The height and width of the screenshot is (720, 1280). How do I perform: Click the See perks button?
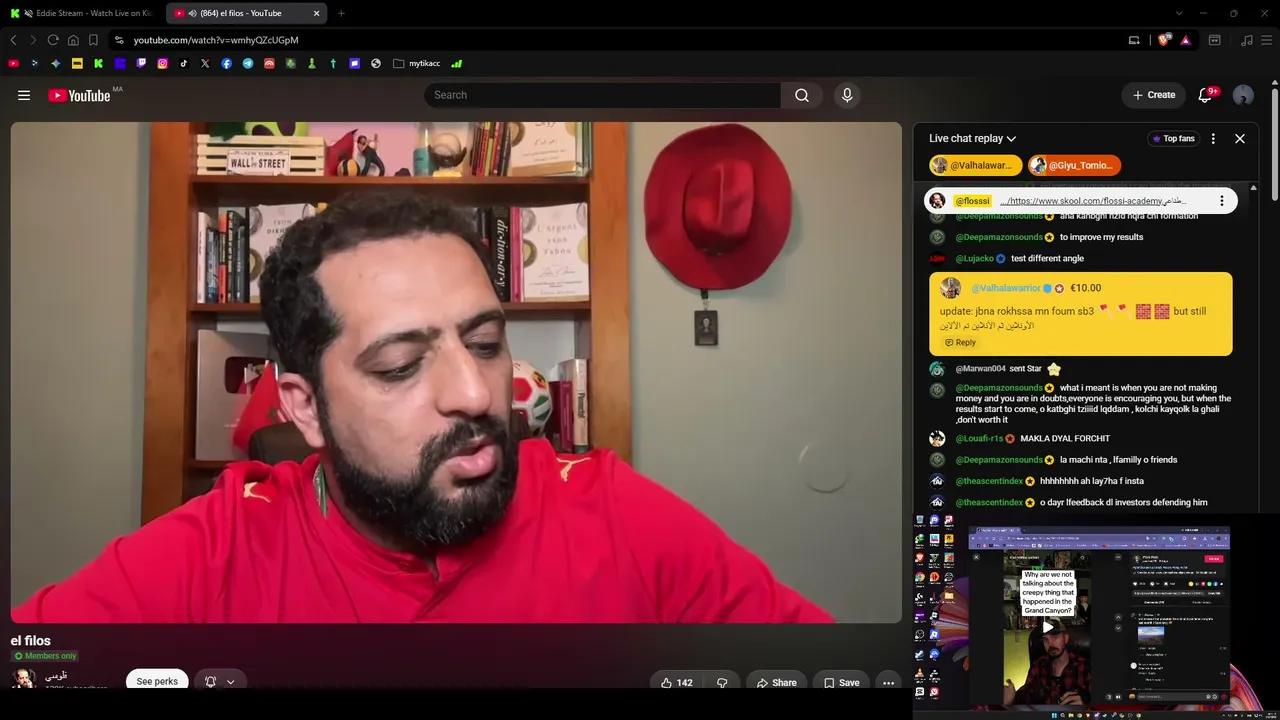pyautogui.click(x=157, y=682)
